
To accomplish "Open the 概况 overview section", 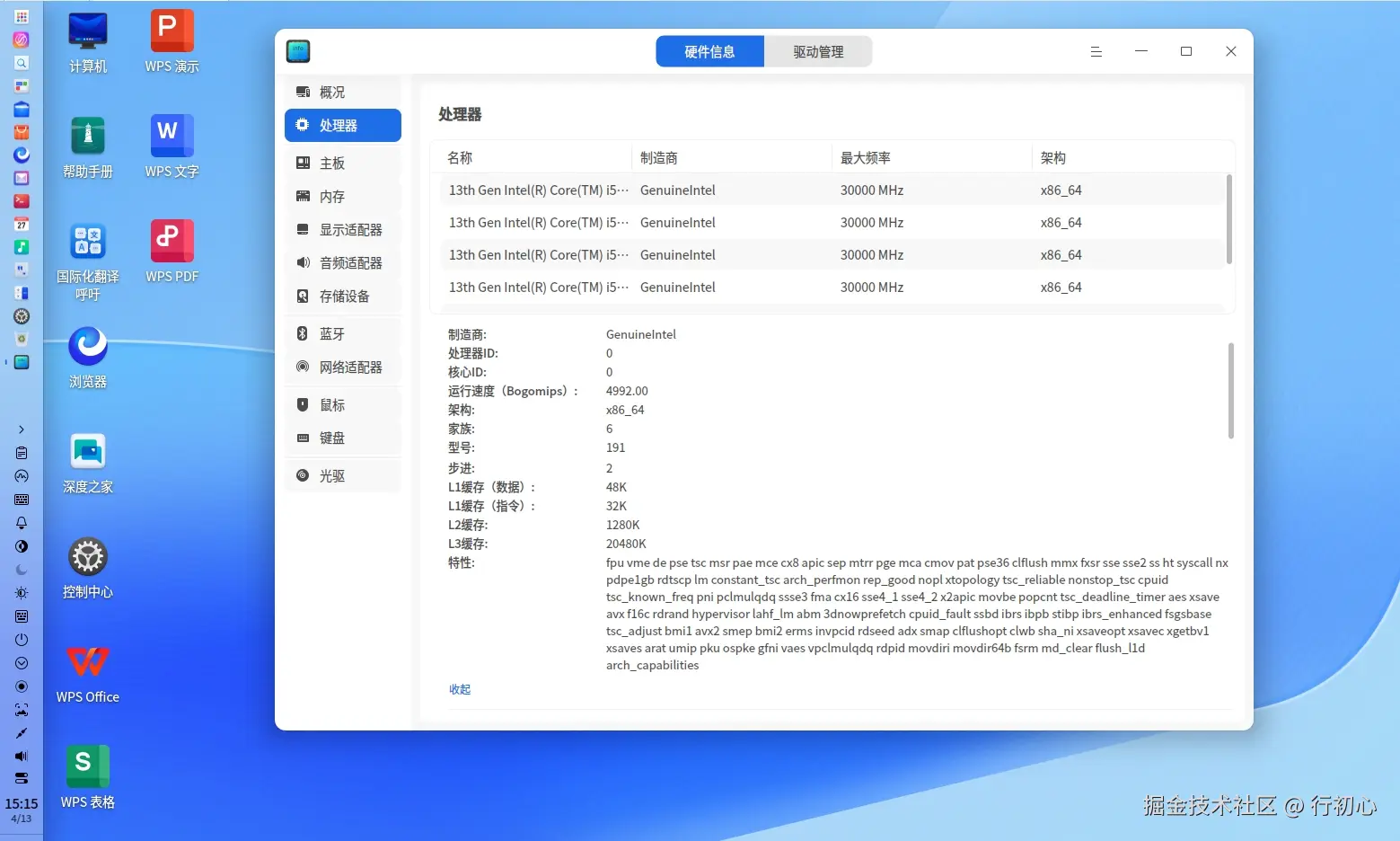I will [x=342, y=93].
